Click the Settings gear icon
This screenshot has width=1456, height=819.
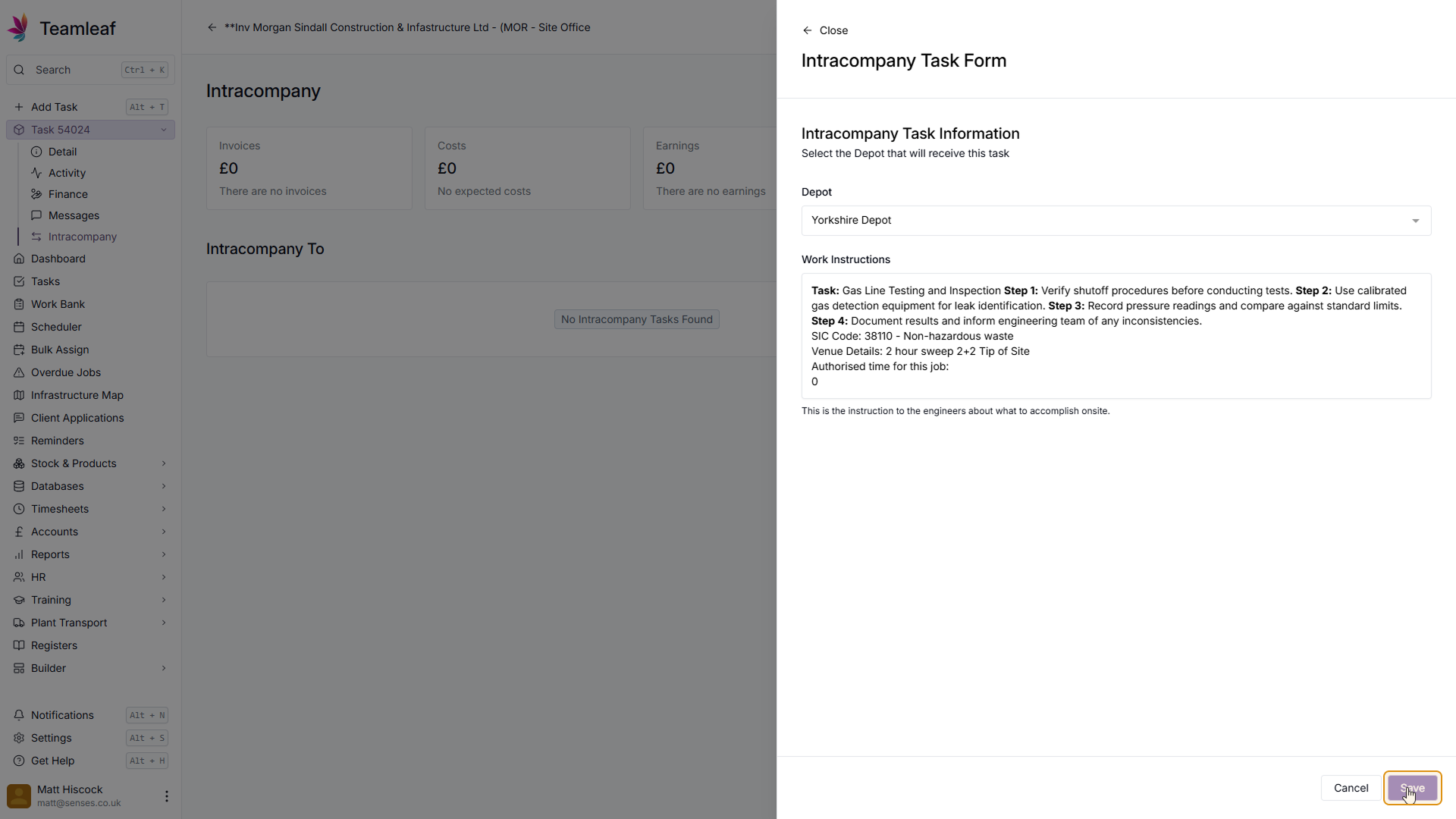19,738
